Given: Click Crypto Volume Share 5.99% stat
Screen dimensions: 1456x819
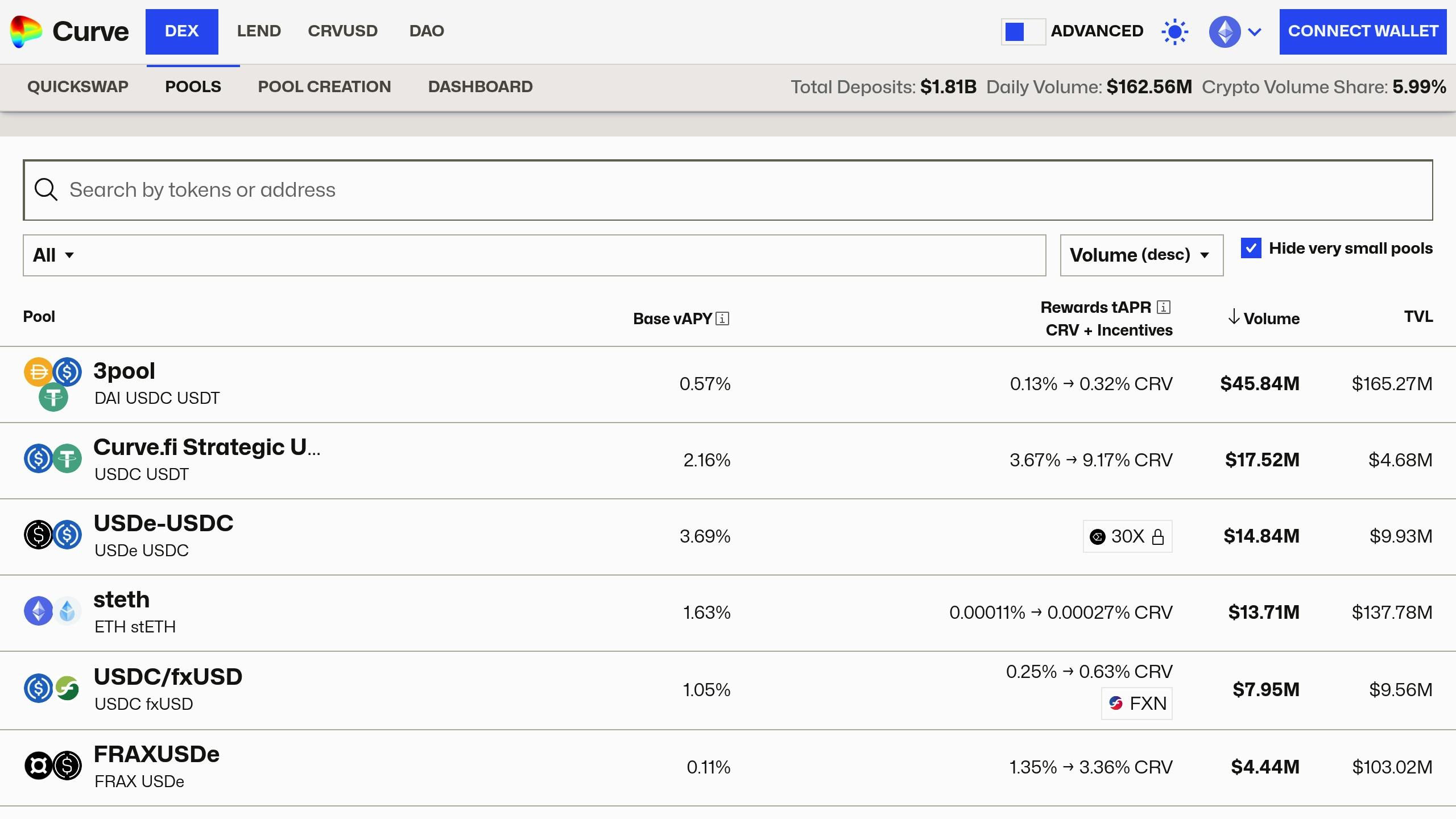Looking at the screenshot, I should 1324,87.
